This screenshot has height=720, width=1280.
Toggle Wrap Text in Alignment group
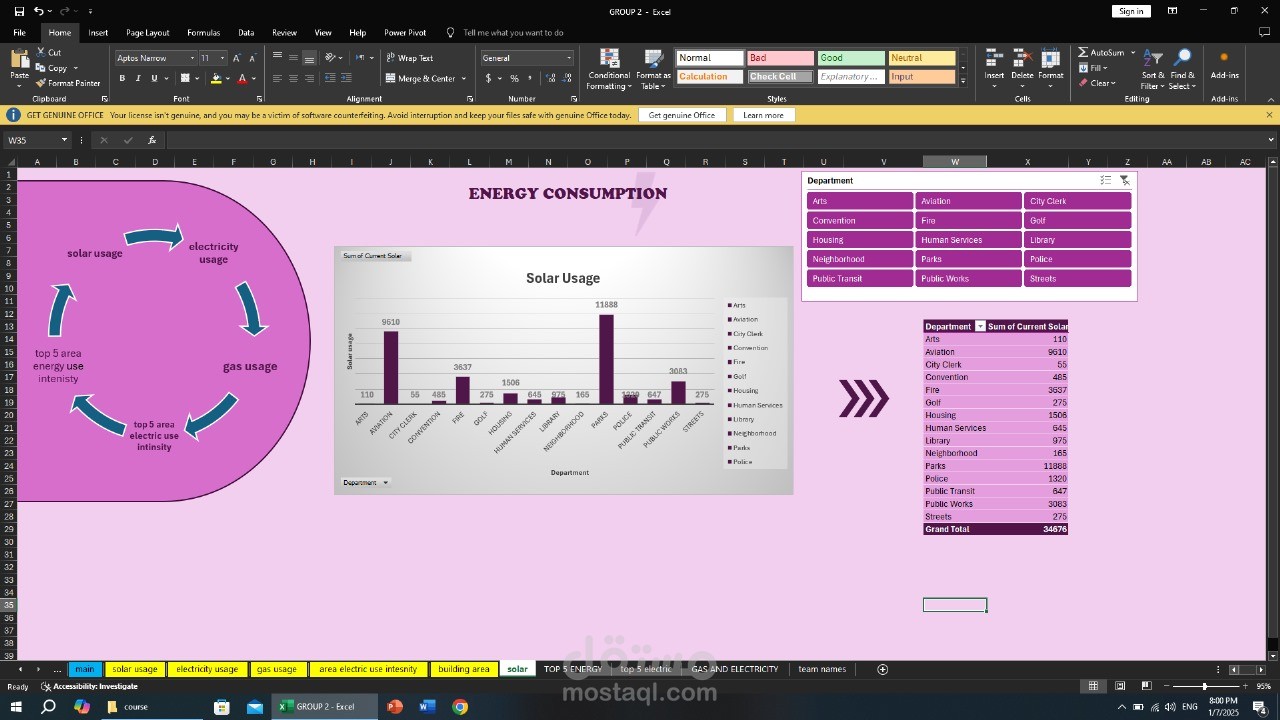(x=409, y=58)
